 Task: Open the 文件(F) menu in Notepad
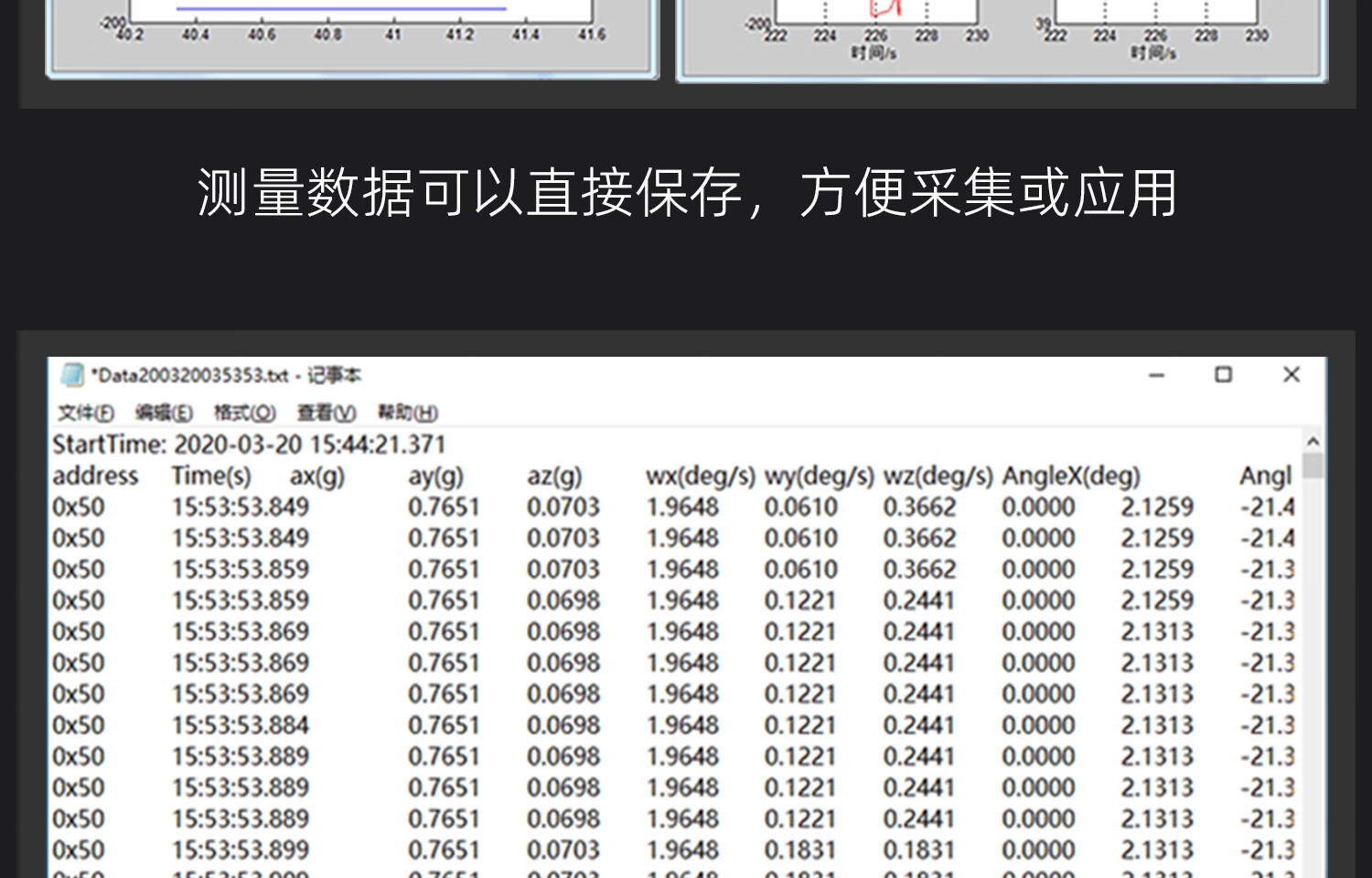(x=86, y=413)
